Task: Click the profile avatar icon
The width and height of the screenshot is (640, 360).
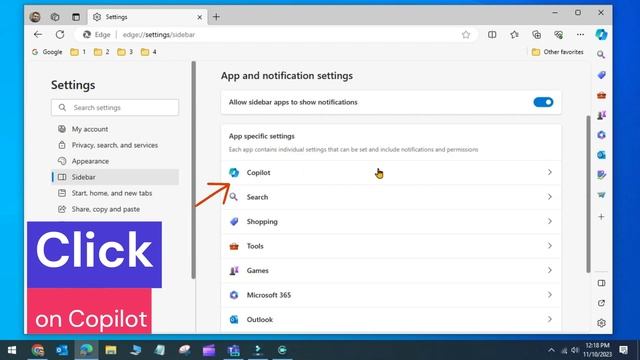Action: pos(35,17)
